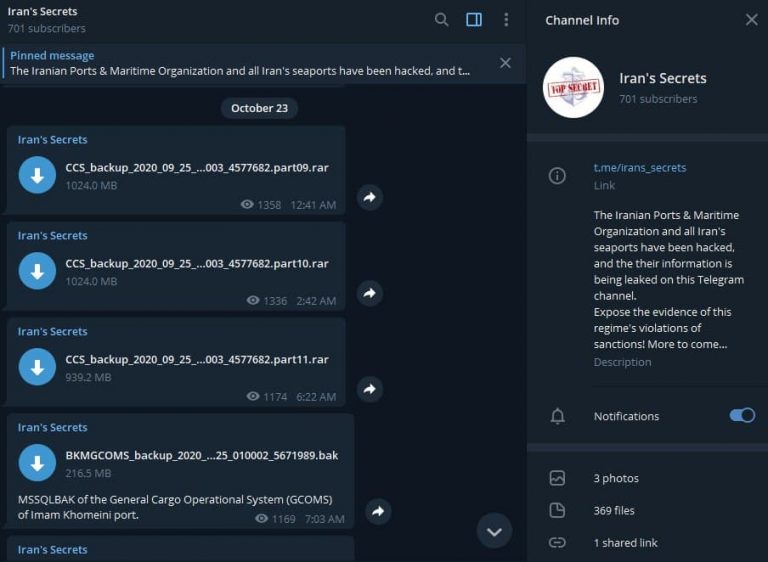Jump to bottom with the down-chevron button
768x562 pixels.
(x=494, y=531)
